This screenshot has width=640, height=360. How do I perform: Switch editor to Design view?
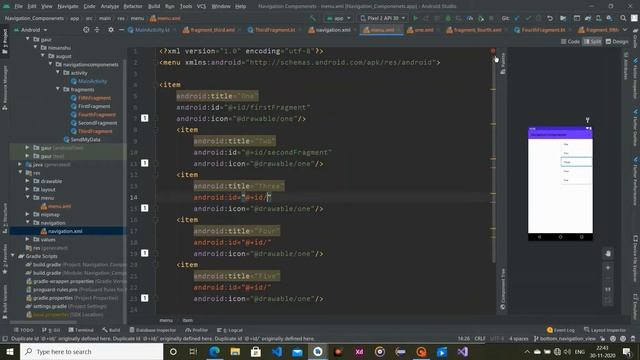pos(617,41)
